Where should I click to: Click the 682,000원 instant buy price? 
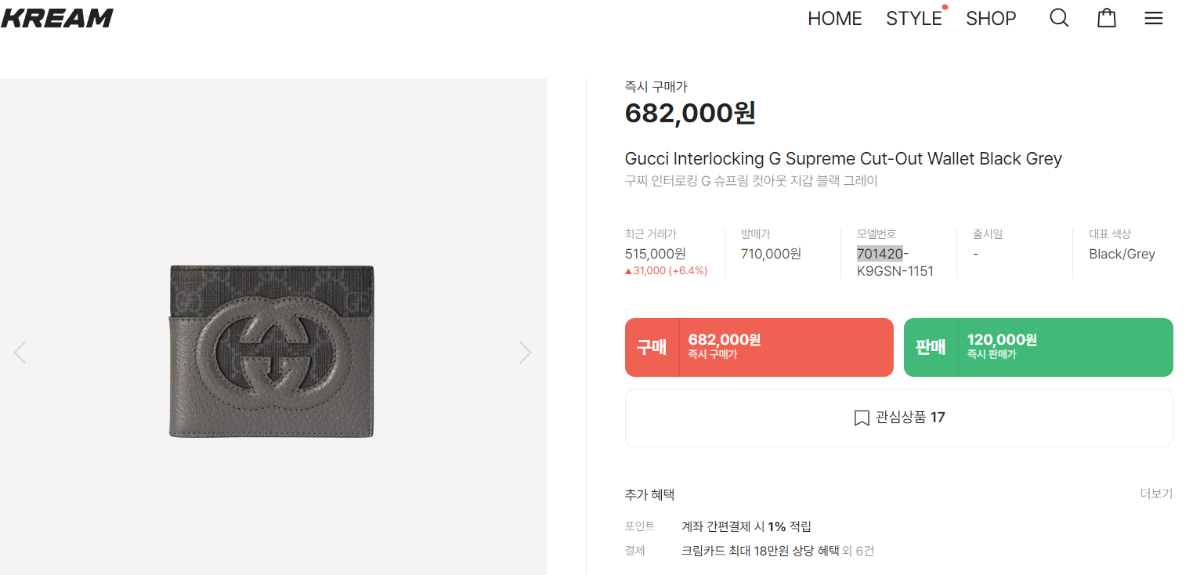[690, 113]
